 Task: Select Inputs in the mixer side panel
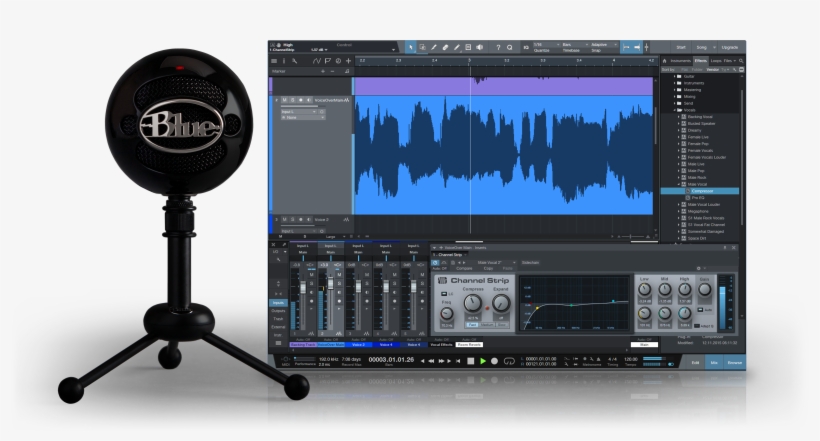pyautogui.click(x=278, y=303)
